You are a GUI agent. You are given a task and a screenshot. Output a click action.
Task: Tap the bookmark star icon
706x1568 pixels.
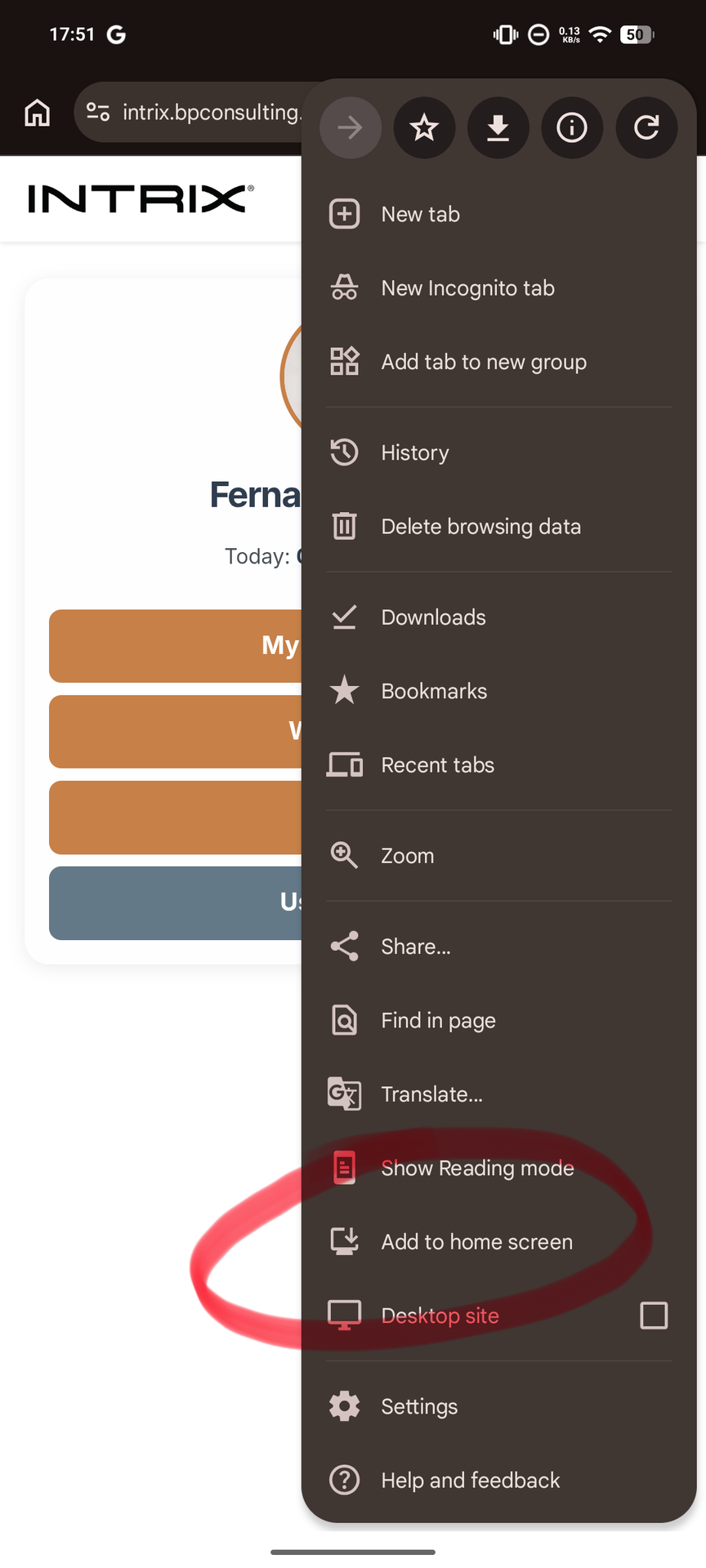pyautogui.click(x=424, y=127)
